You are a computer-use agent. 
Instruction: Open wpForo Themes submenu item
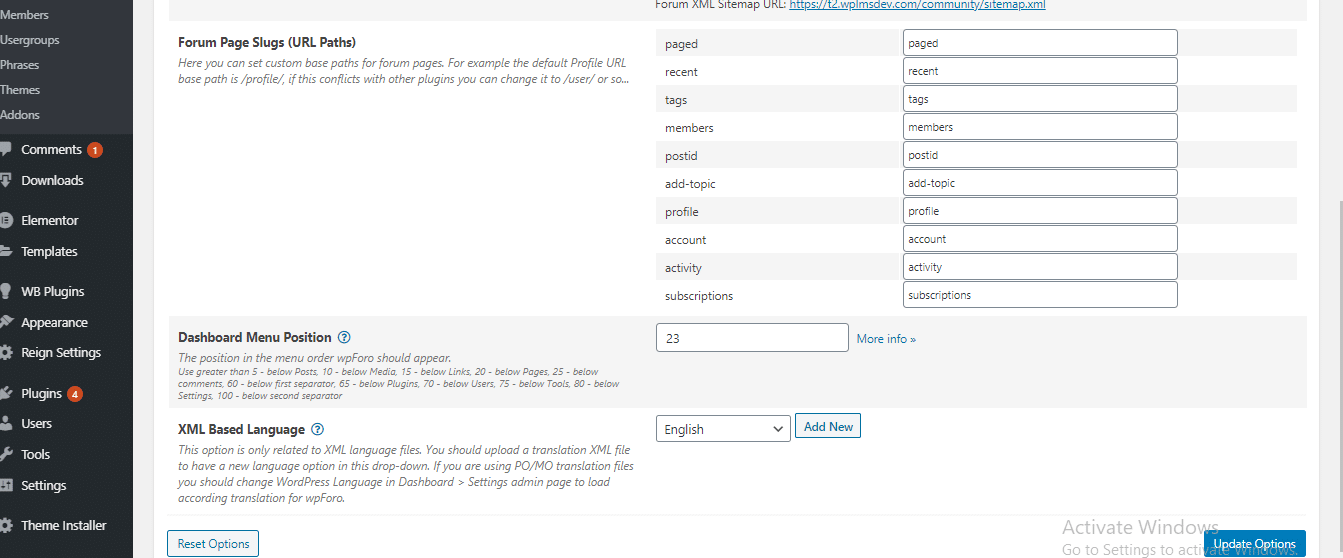[x=20, y=90]
